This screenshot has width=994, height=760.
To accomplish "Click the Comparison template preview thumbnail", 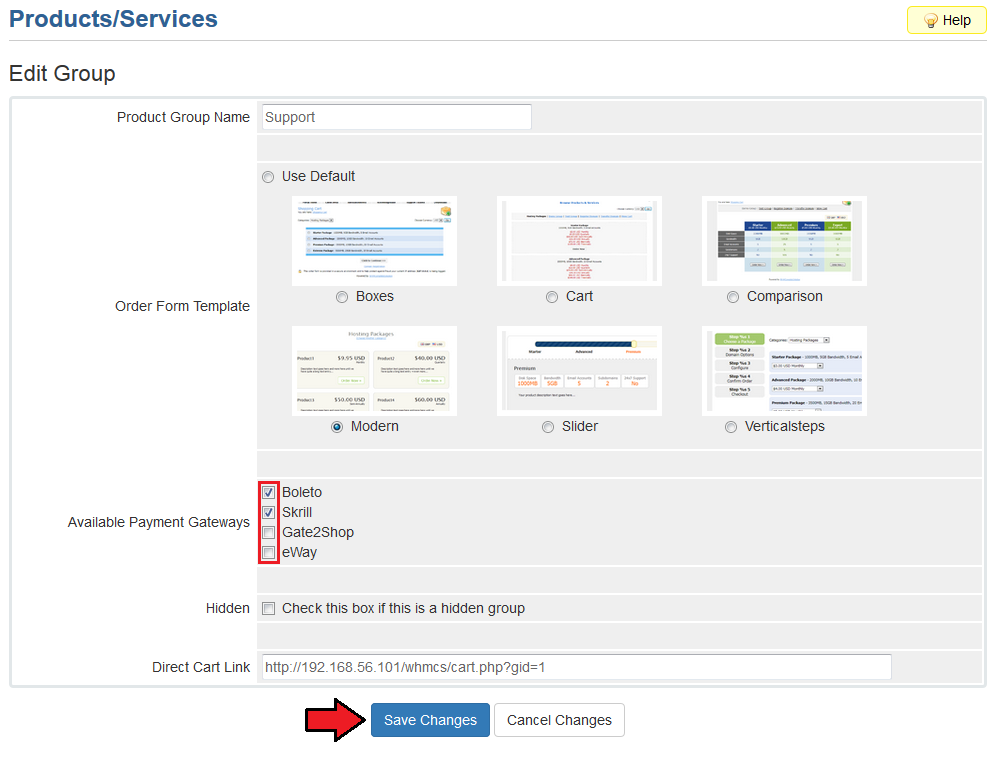I will pos(784,241).
